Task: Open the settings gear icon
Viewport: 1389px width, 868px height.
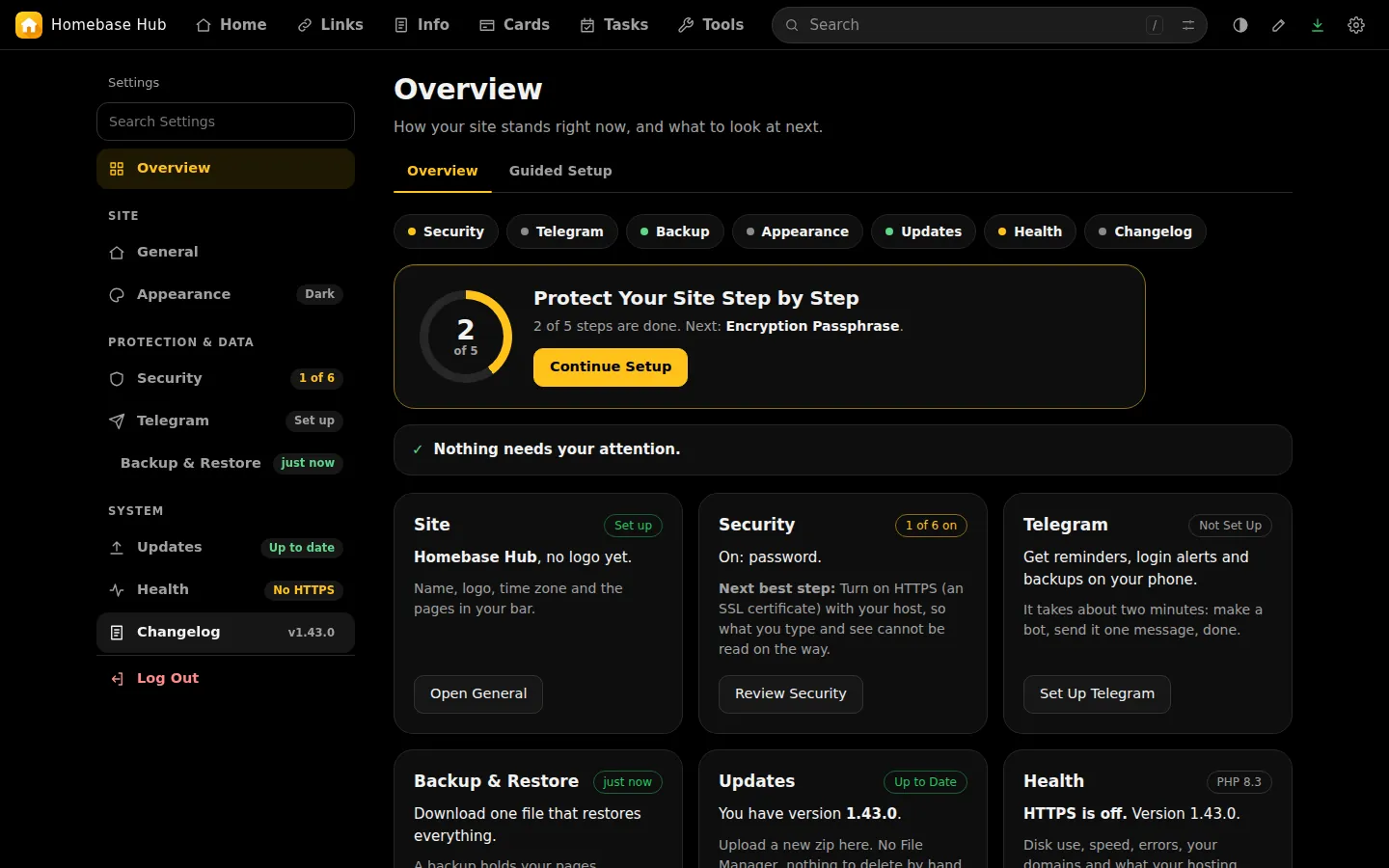Action: tap(1356, 25)
